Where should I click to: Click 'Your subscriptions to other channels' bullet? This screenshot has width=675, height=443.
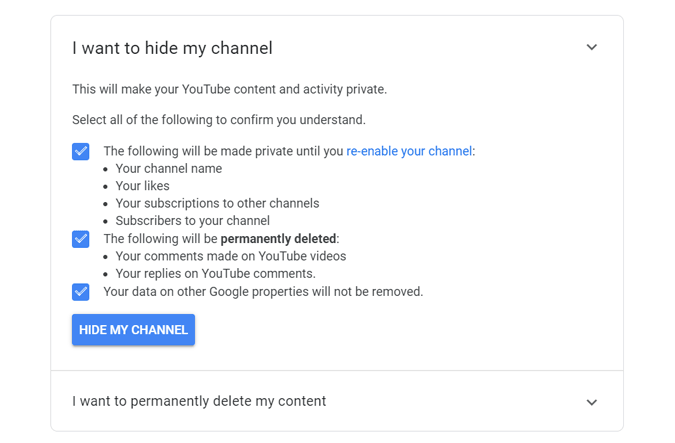(217, 203)
